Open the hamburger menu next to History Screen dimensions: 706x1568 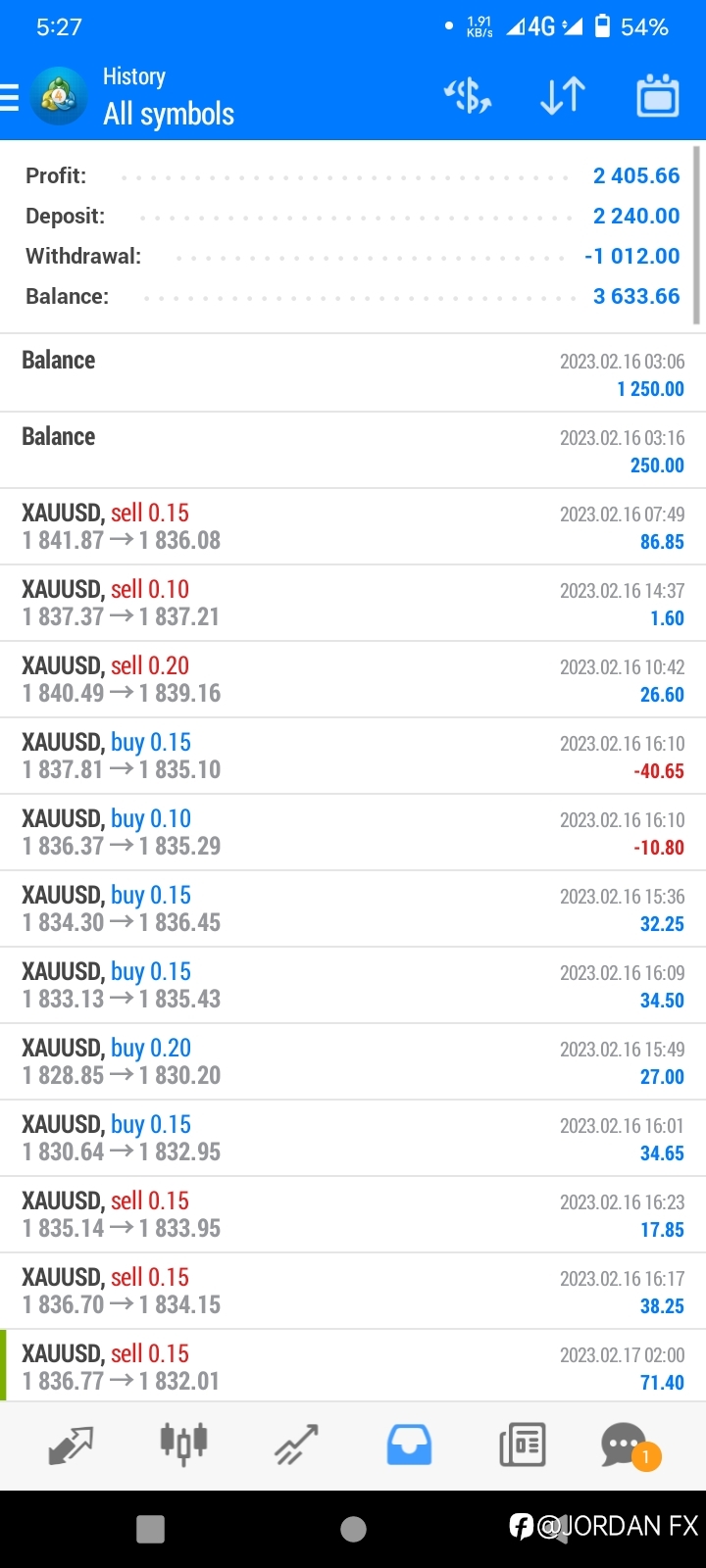(9, 97)
